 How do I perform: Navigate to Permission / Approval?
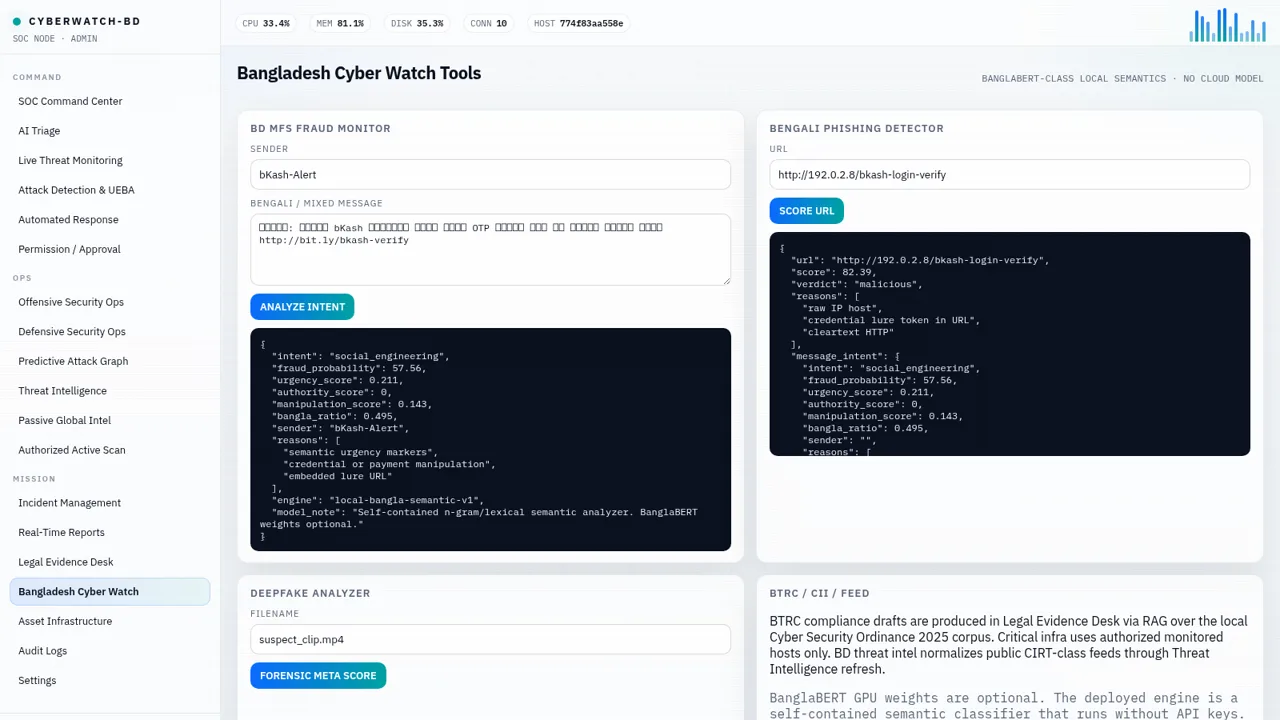point(110,249)
